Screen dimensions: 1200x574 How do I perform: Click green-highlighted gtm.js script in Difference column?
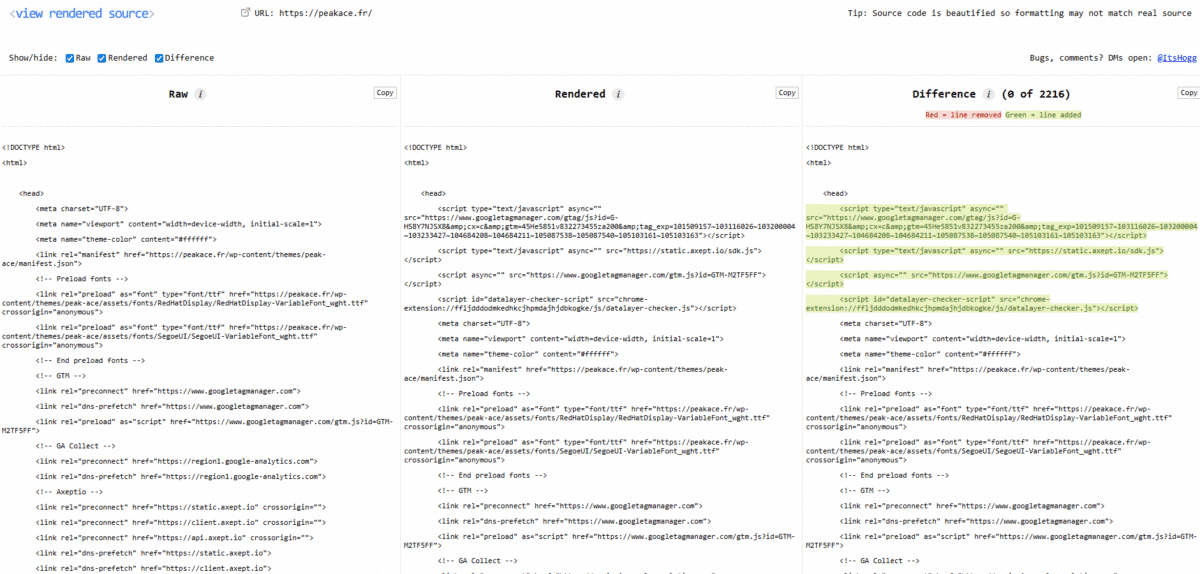tap(986, 278)
